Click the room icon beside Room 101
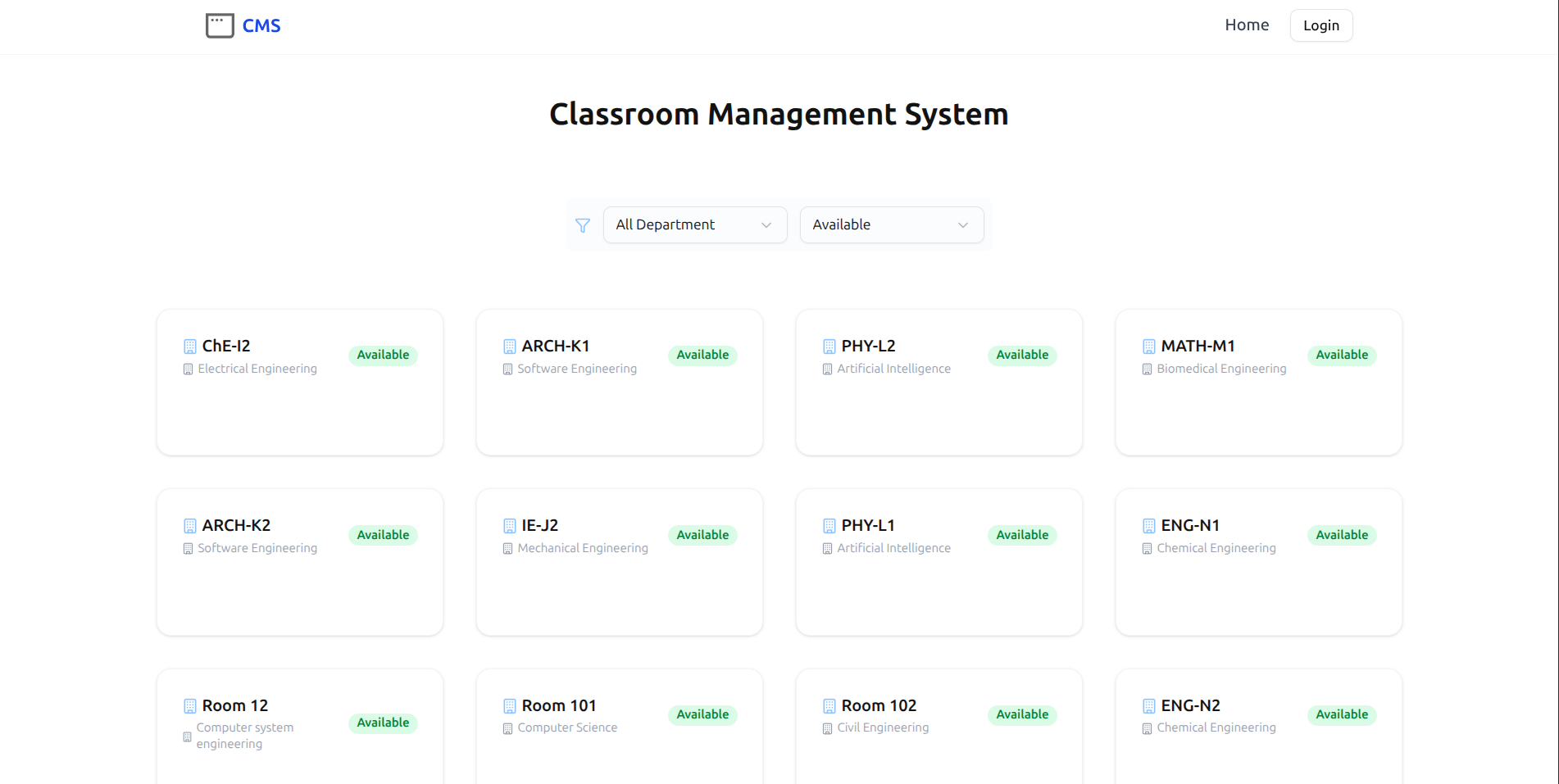Image resolution: width=1559 pixels, height=784 pixels. click(510, 706)
